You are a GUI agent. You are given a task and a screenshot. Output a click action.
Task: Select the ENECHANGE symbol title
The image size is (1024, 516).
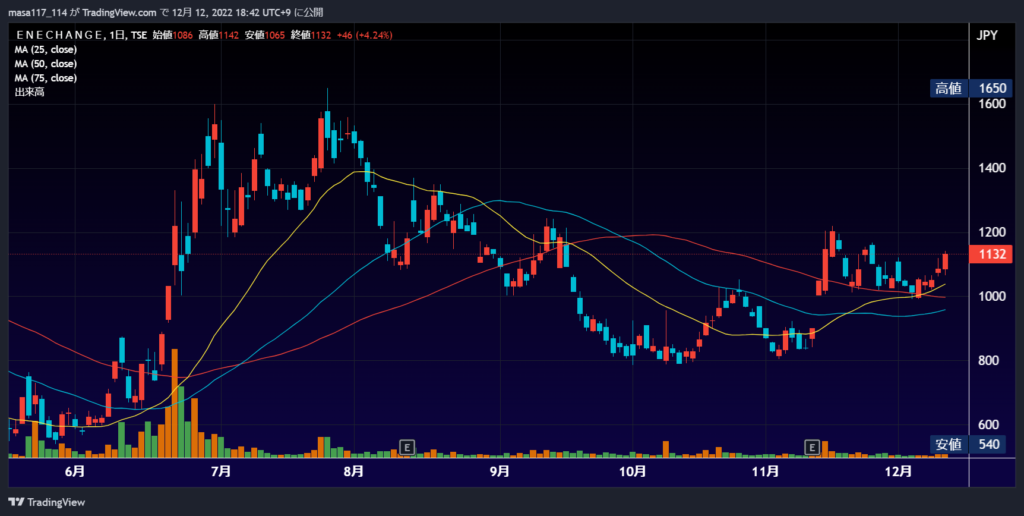pos(59,35)
